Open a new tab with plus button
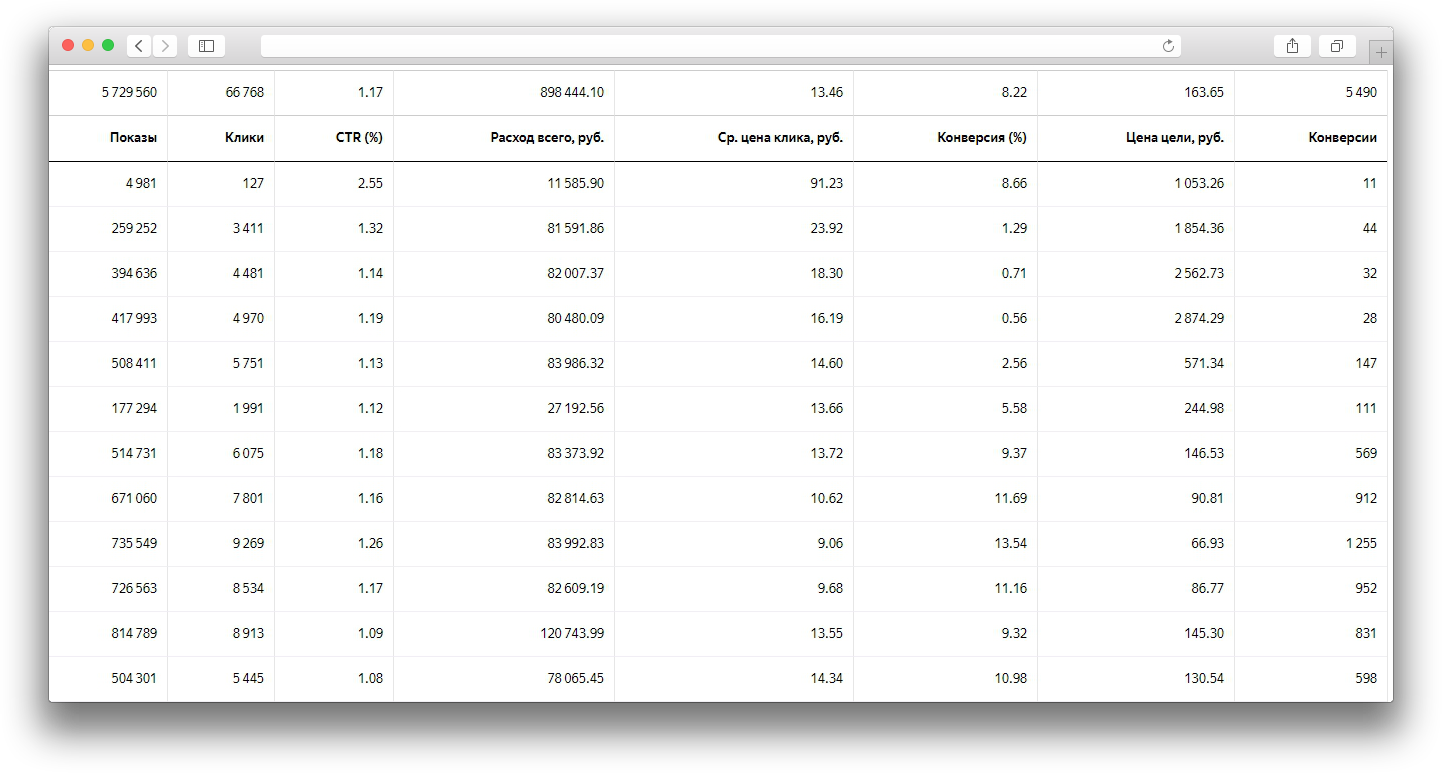 1381,52
